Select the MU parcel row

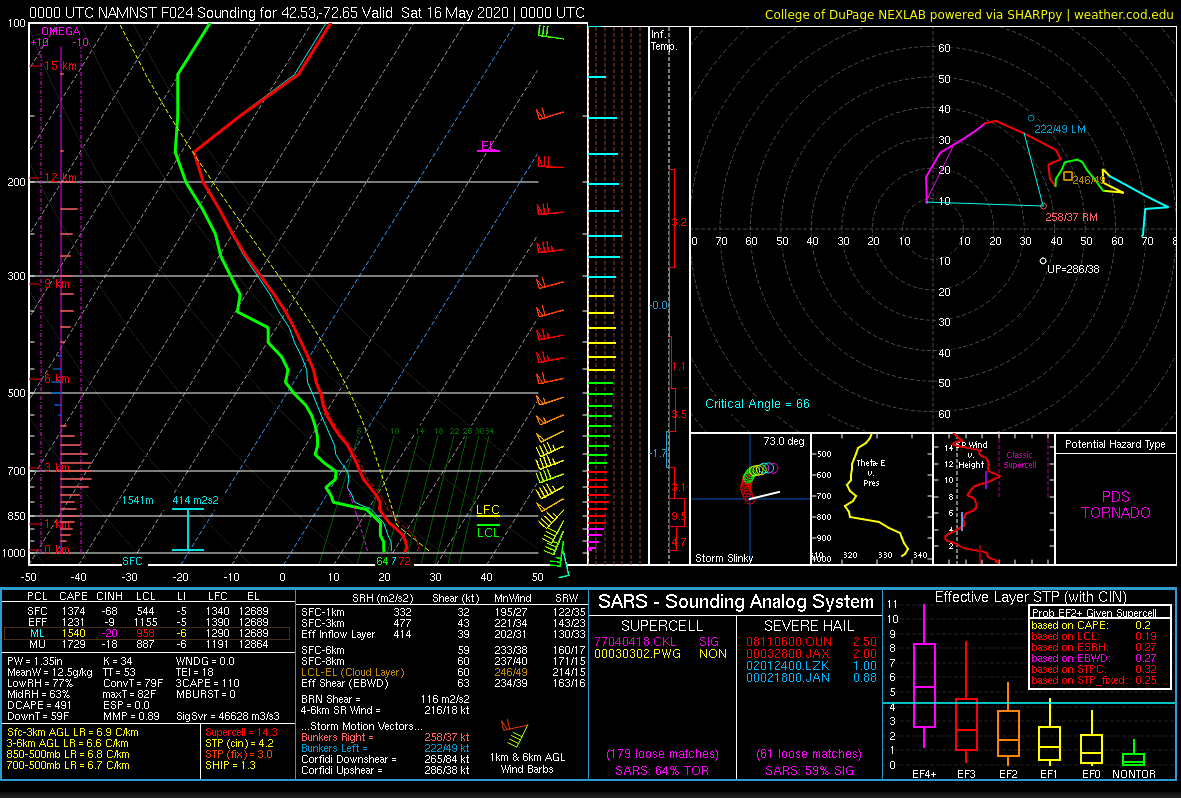tap(147, 644)
